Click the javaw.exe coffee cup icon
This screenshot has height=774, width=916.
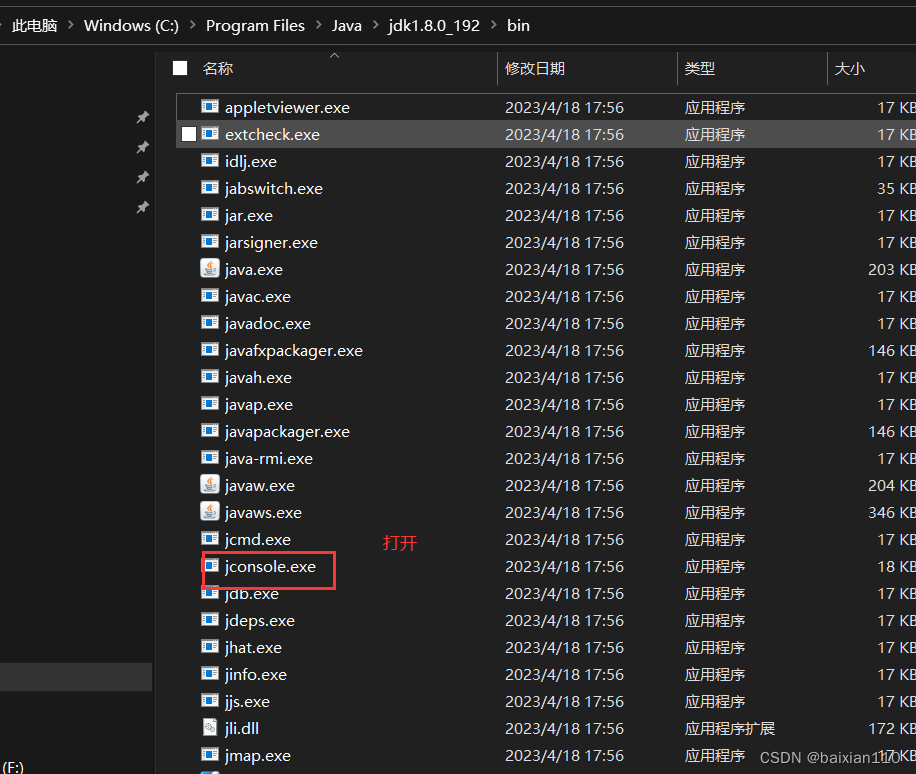point(210,484)
